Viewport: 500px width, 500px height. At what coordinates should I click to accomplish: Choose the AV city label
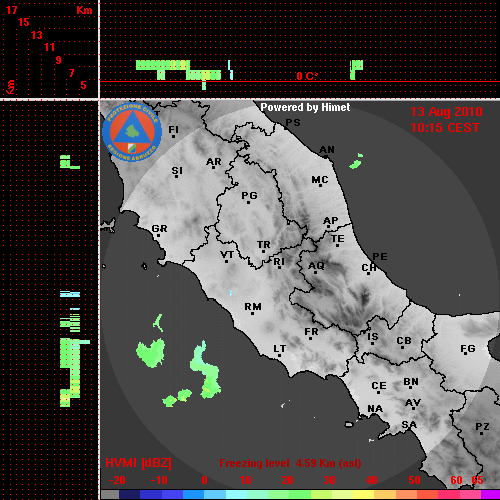tap(413, 403)
